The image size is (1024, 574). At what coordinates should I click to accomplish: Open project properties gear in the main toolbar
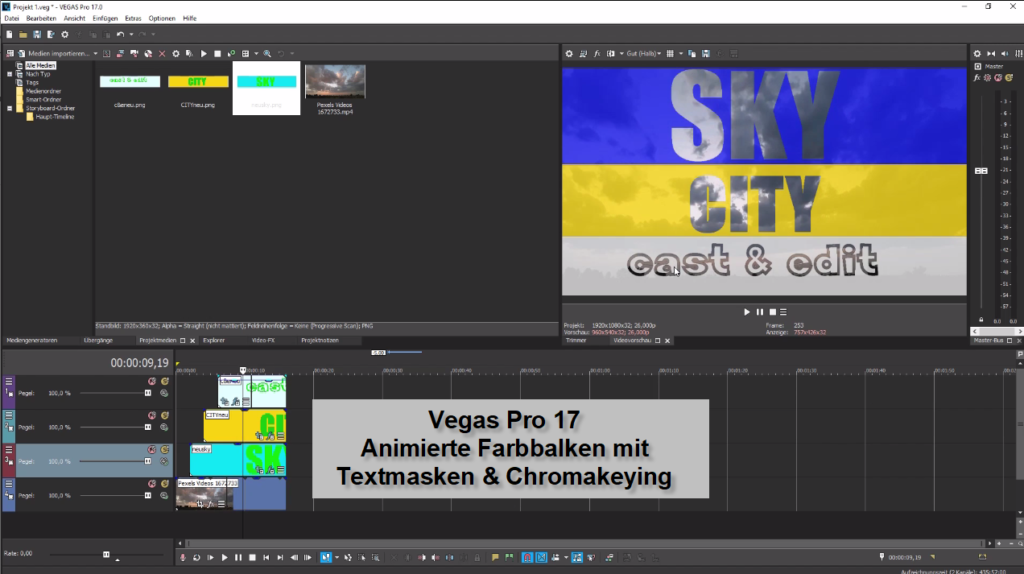[x=65, y=35]
